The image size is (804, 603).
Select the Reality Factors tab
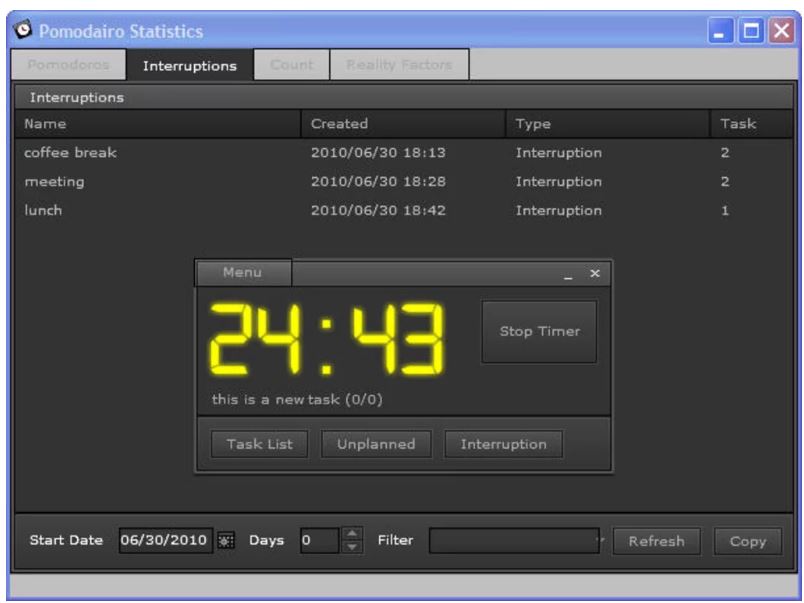click(399, 66)
